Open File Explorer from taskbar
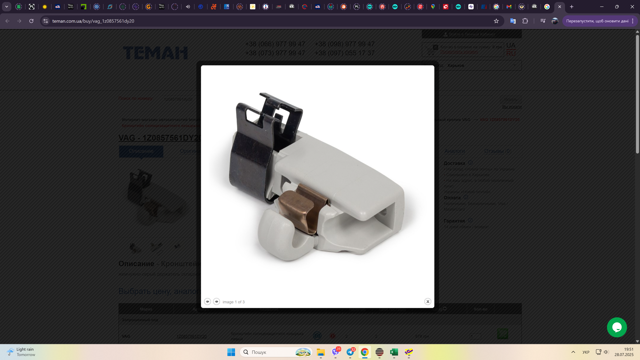 [x=321, y=352]
